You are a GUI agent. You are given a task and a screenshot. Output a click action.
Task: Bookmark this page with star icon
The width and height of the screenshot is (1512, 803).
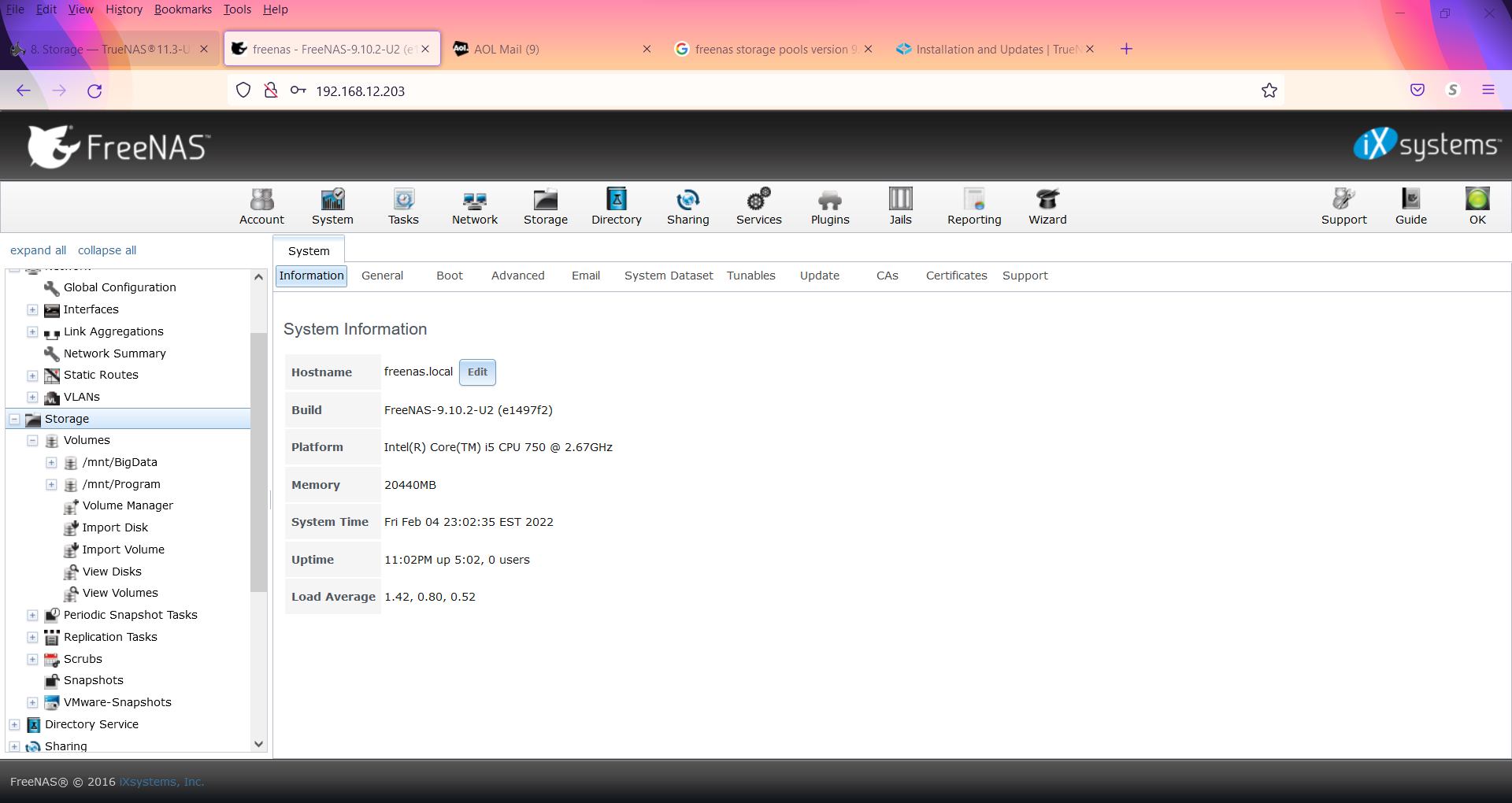pos(1269,91)
